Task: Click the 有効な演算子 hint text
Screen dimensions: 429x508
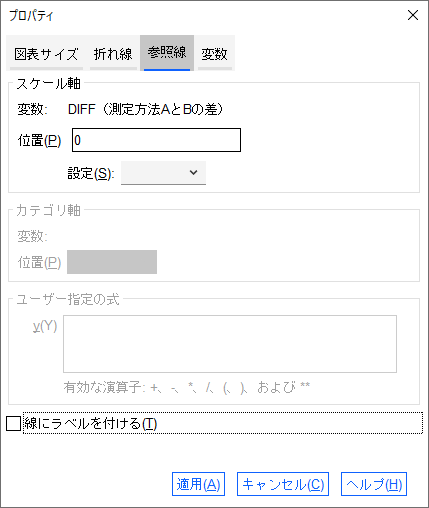Action: [x=187, y=387]
